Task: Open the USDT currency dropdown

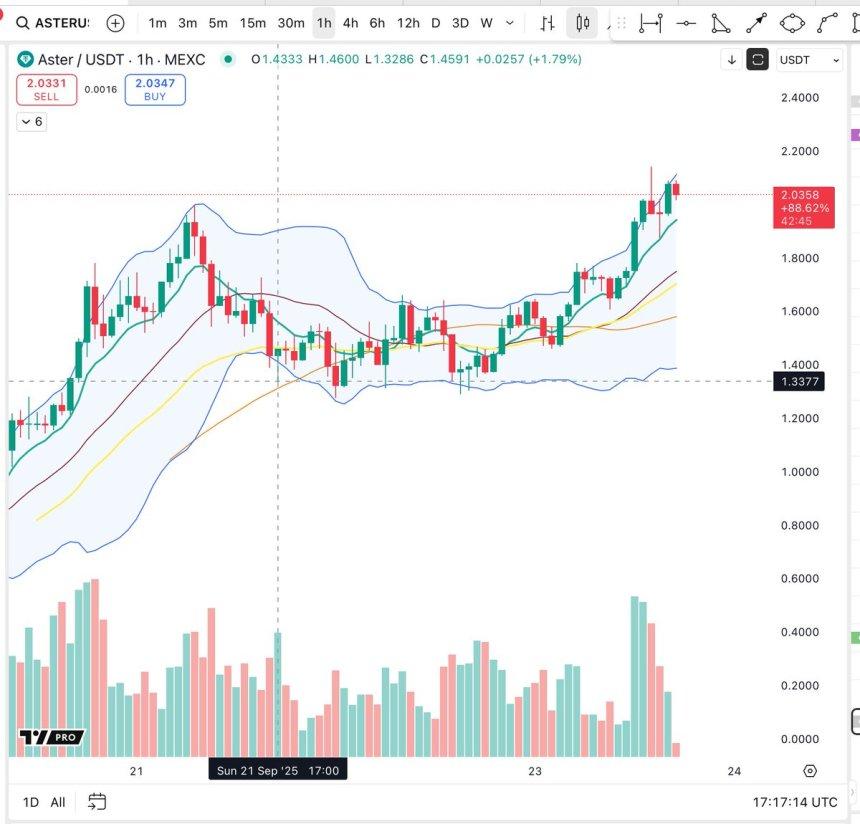Action: 810,60
